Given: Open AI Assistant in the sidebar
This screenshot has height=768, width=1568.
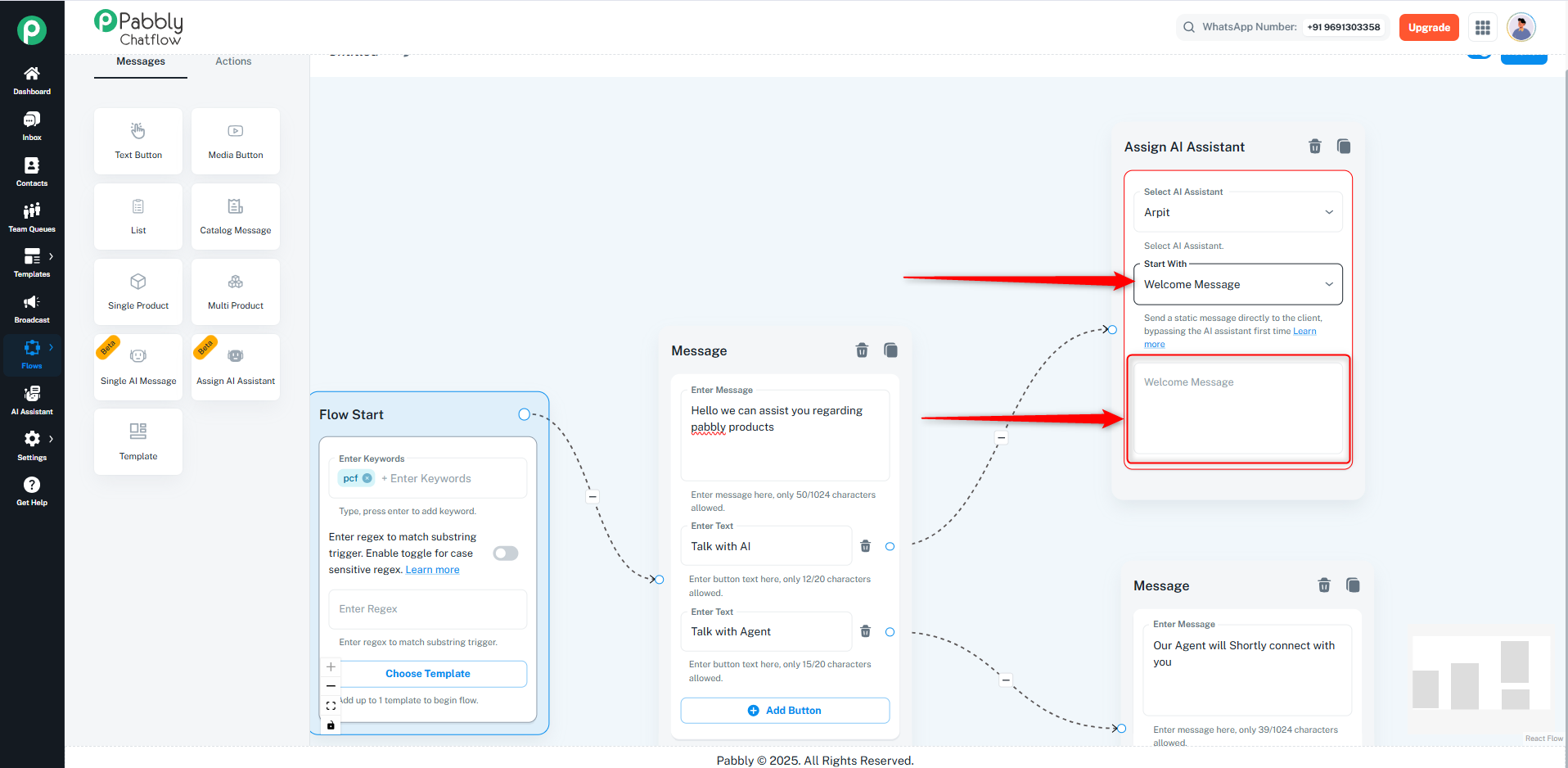Looking at the screenshot, I should [32, 400].
